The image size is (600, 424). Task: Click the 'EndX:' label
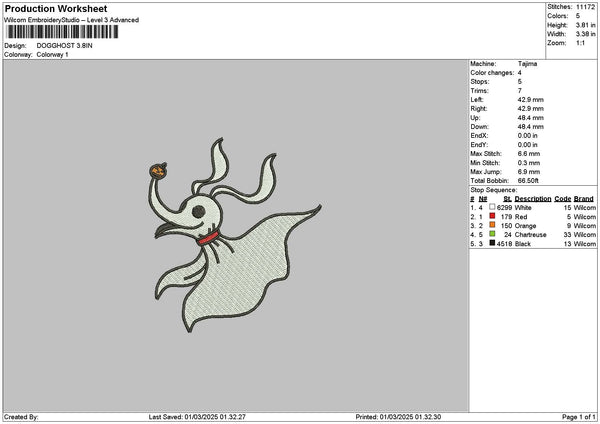coord(479,136)
